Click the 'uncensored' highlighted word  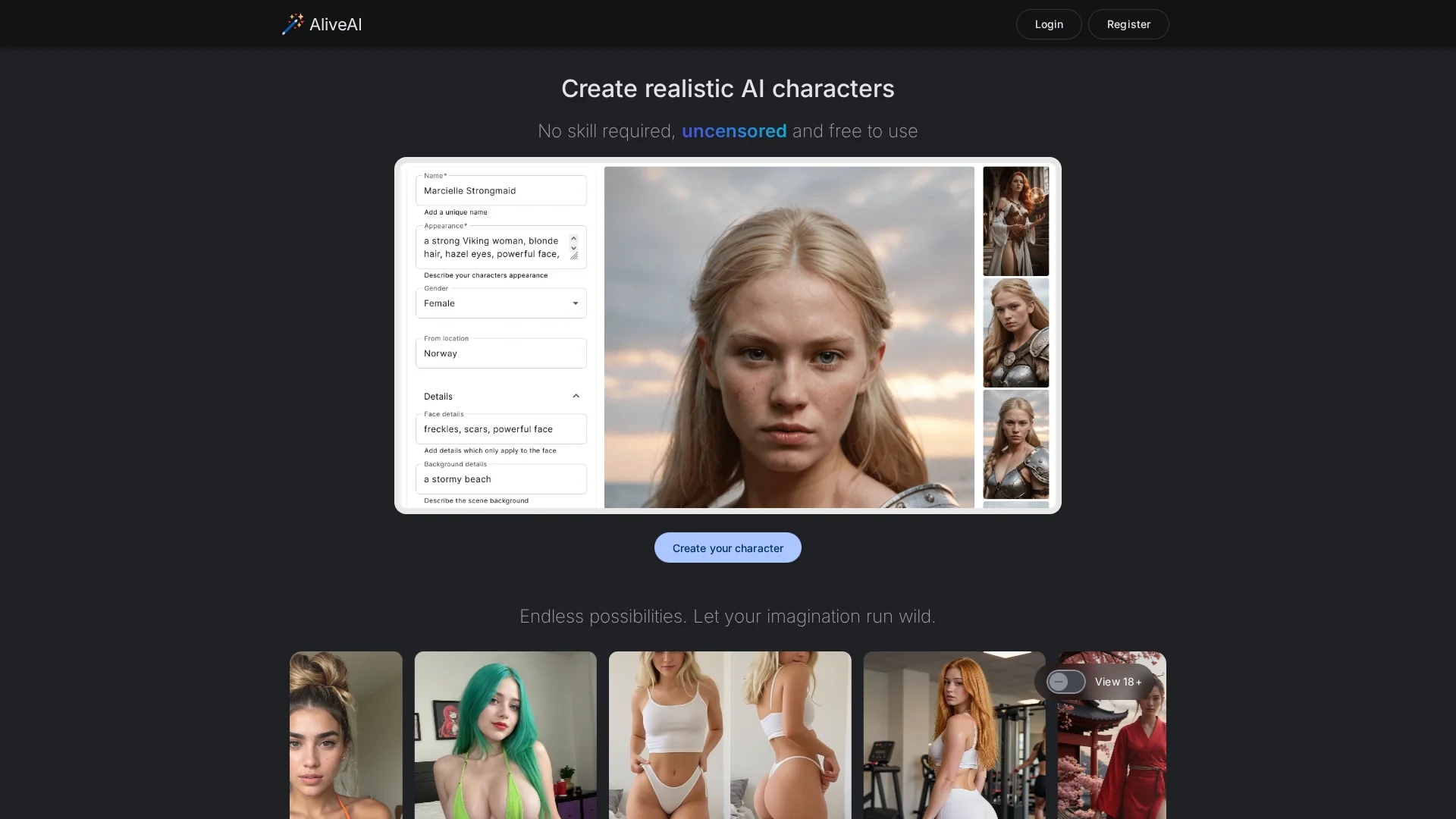(734, 131)
